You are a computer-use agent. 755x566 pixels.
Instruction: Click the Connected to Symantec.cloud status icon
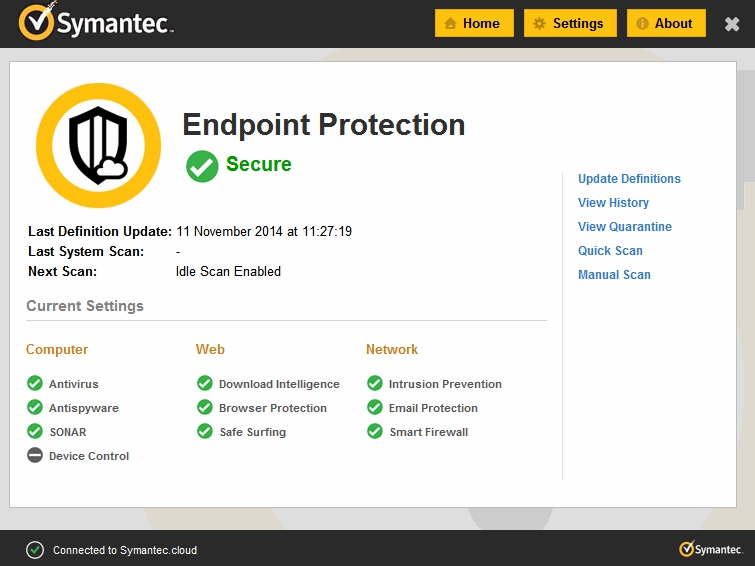click(x=35, y=550)
